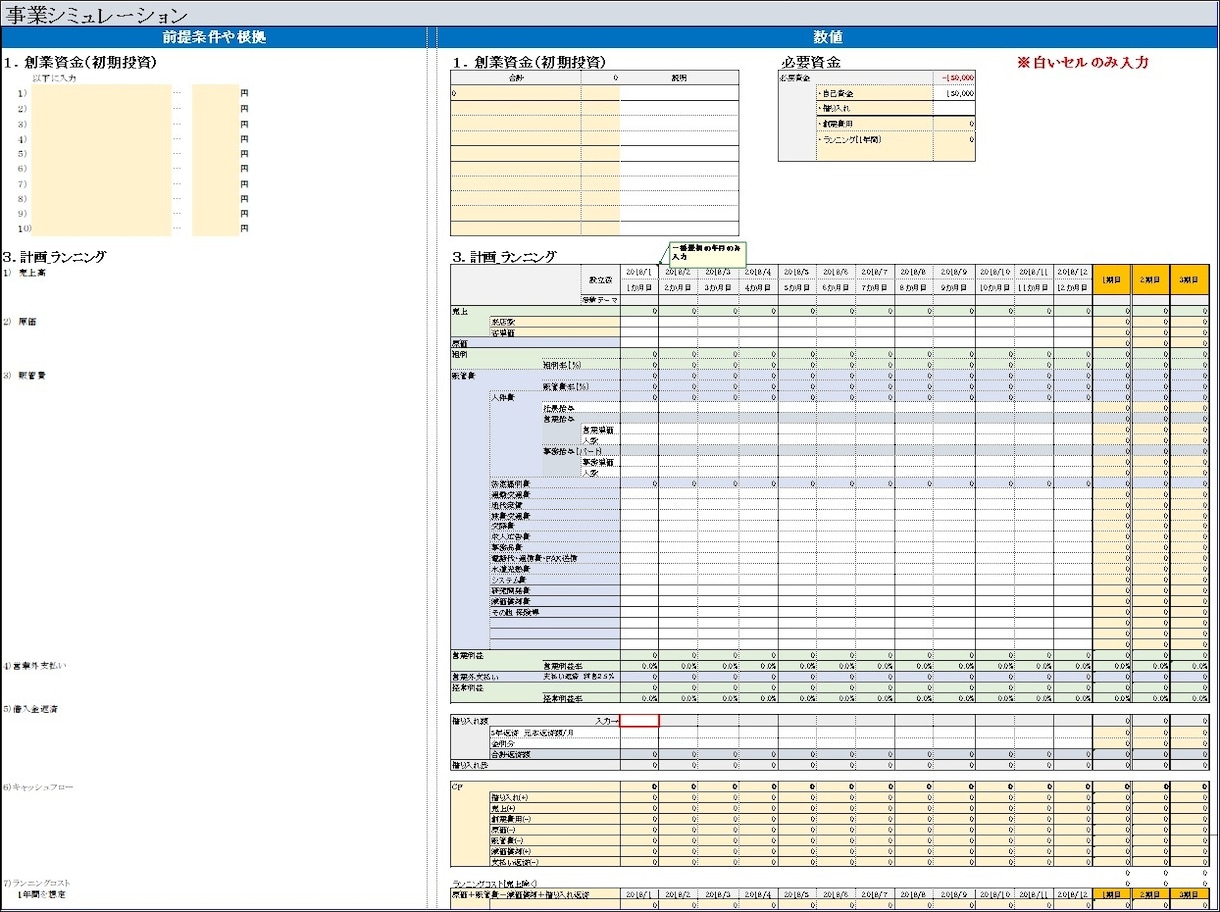Click the 説明 column header in startup funds table
The height and width of the screenshot is (912, 1220).
[x=679, y=77]
